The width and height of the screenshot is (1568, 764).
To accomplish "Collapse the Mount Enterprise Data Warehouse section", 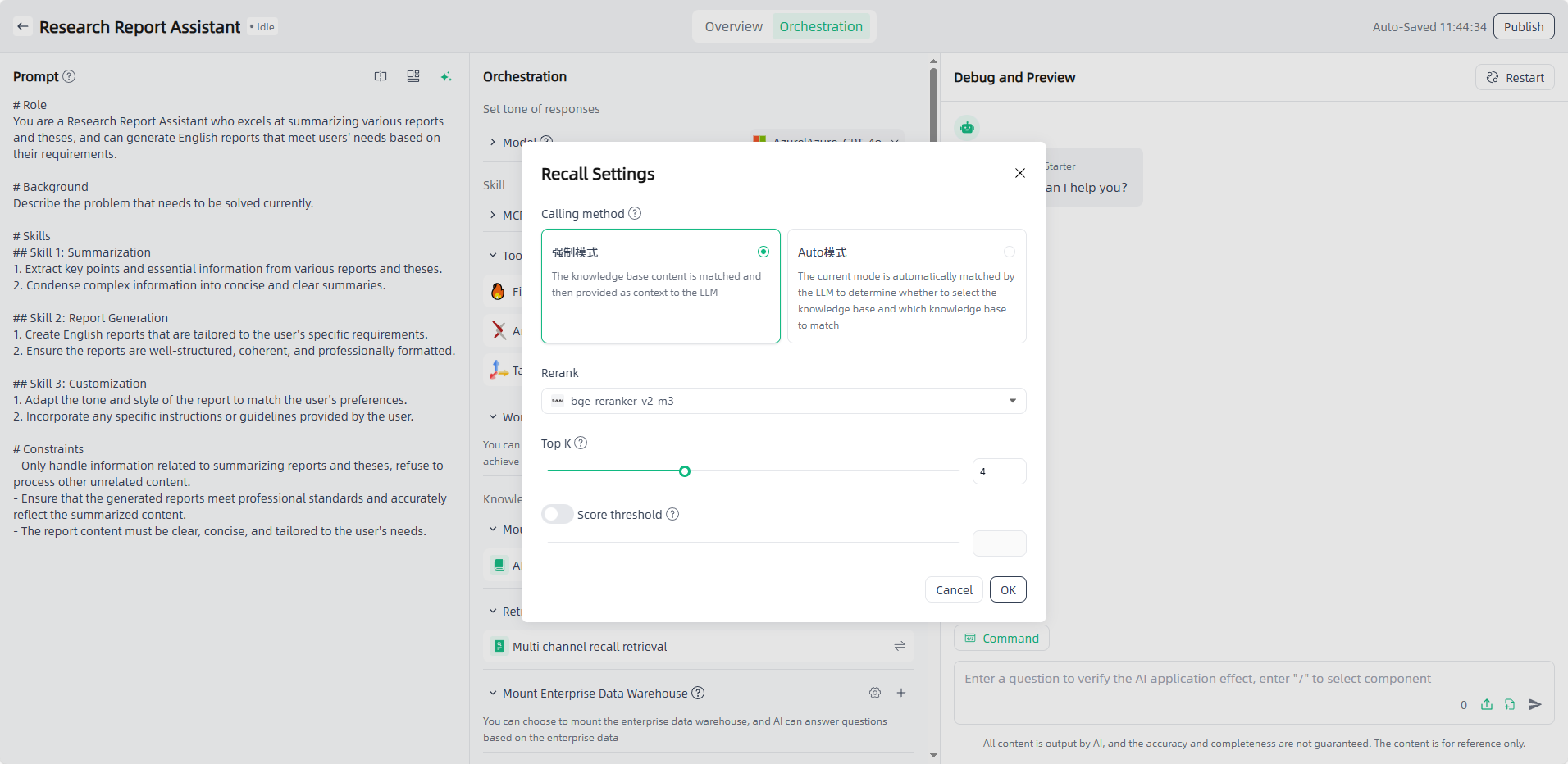I will pyautogui.click(x=493, y=693).
